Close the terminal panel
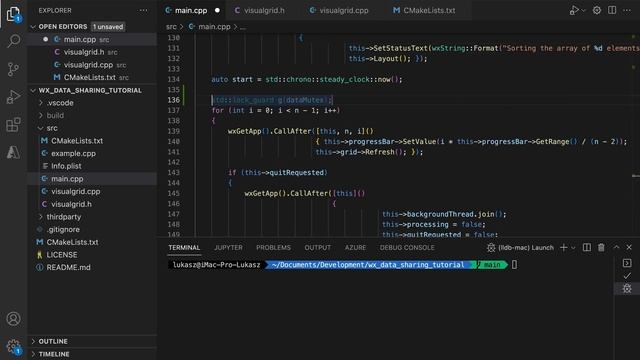The height and width of the screenshot is (360, 640). pyautogui.click(x=629, y=247)
